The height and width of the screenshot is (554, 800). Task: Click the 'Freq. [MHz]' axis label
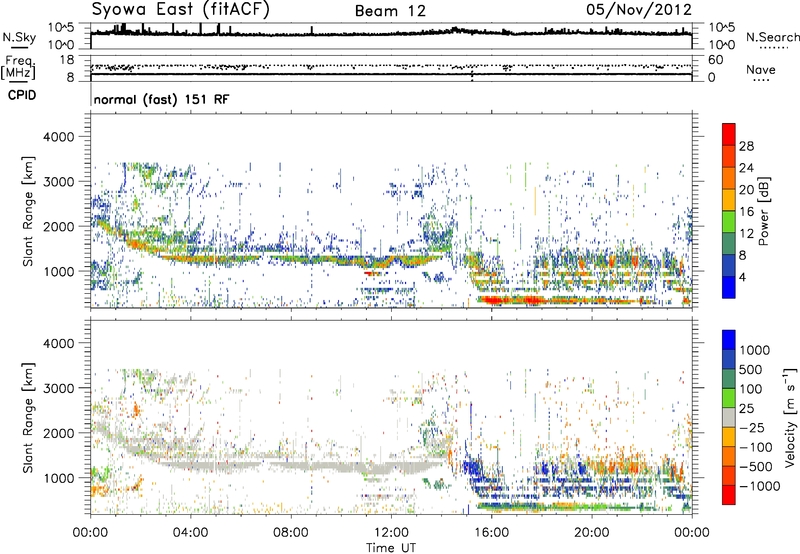[x=19, y=68]
